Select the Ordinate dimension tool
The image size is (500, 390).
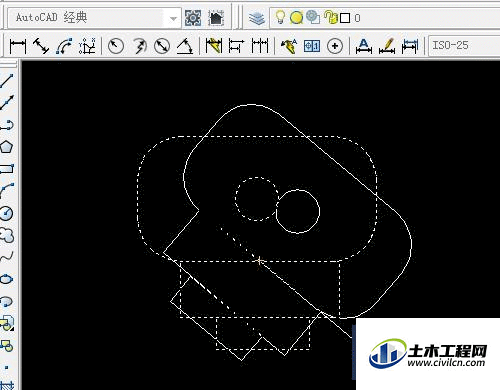coord(87,46)
